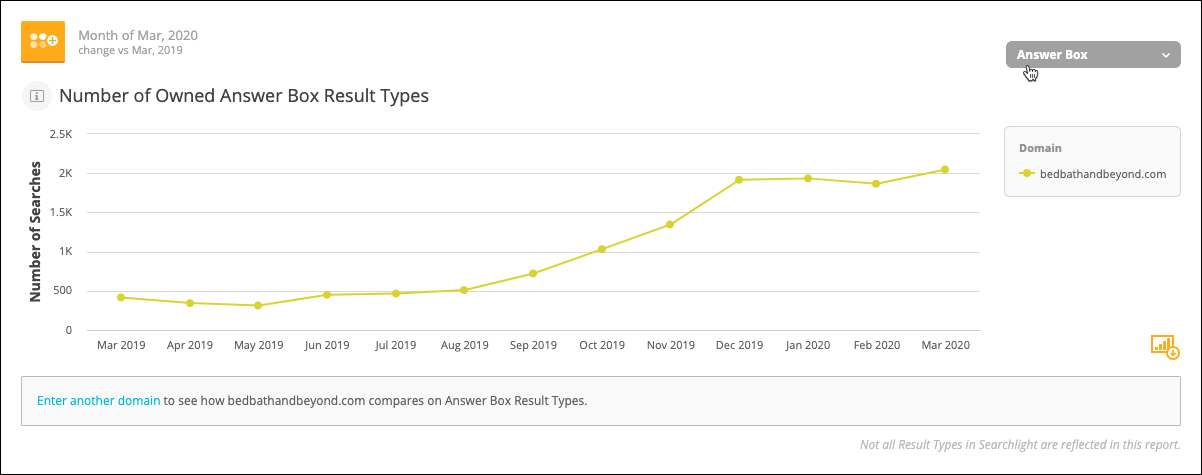1202x475 pixels.
Task: Click the 'Number of Owned Answer Box Result Types' title
Action: pyautogui.click(x=244, y=96)
